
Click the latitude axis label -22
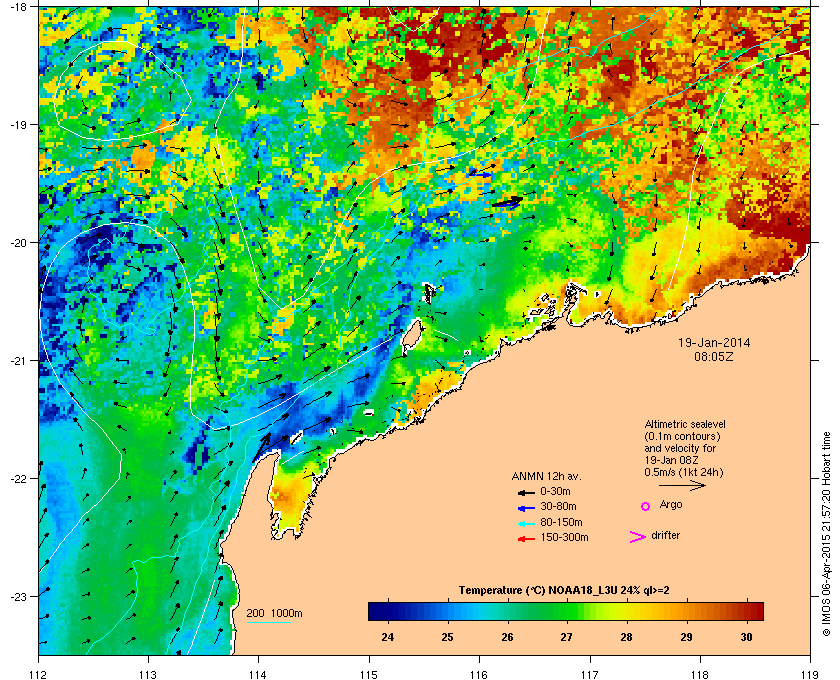point(18,478)
